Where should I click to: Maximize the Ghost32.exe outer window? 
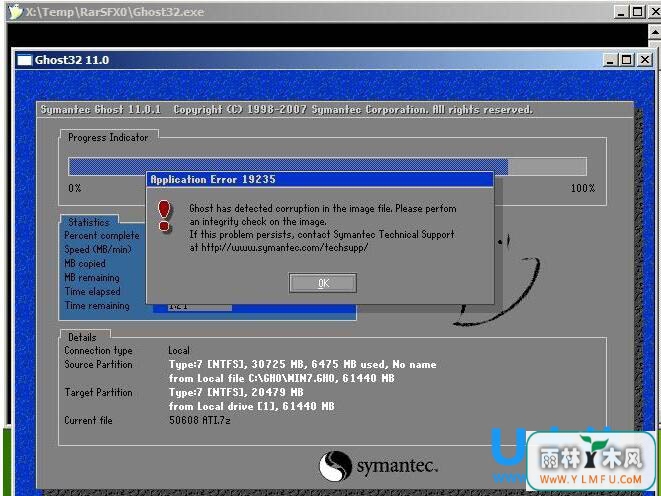pyautogui.click(x=637, y=11)
